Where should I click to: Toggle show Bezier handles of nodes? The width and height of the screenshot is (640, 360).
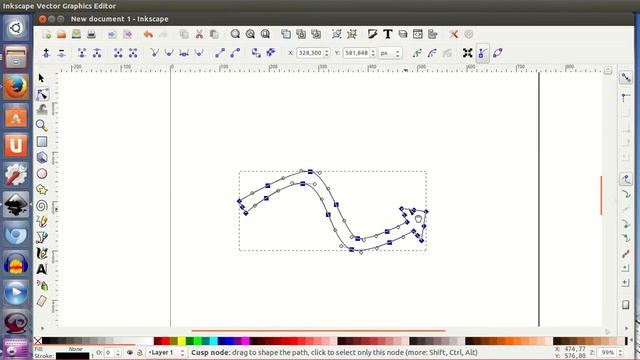(482, 53)
